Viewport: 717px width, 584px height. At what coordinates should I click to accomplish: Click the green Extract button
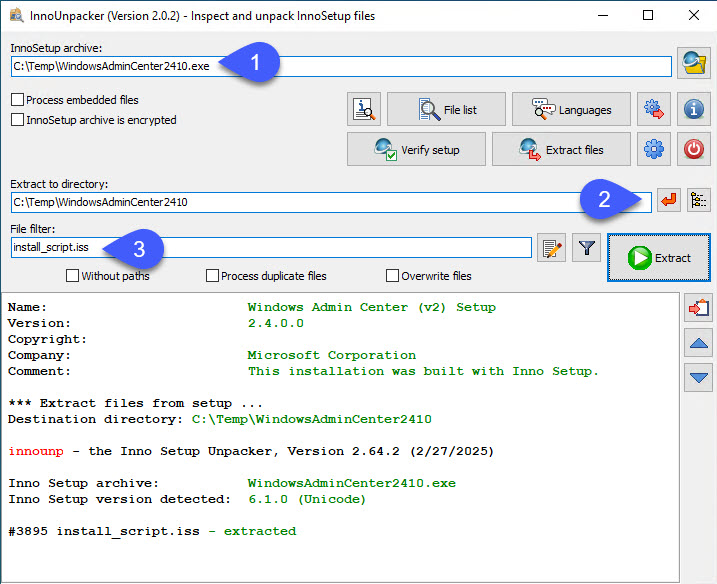coord(658,258)
